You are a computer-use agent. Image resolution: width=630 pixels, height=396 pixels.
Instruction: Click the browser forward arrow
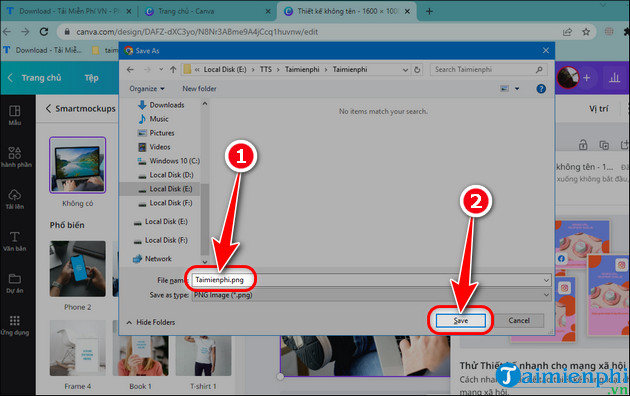tap(25, 31)
